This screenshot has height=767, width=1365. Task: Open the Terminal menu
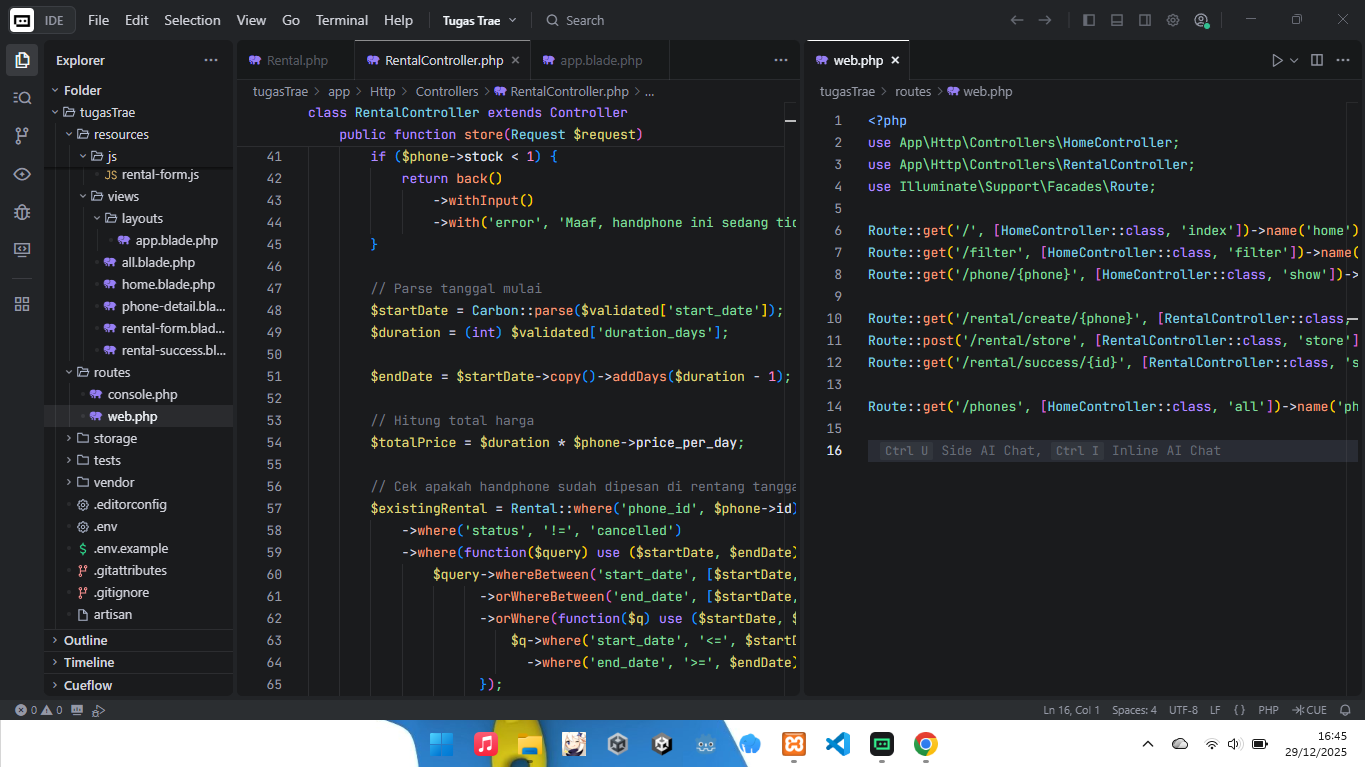click(x=342, y=20)
